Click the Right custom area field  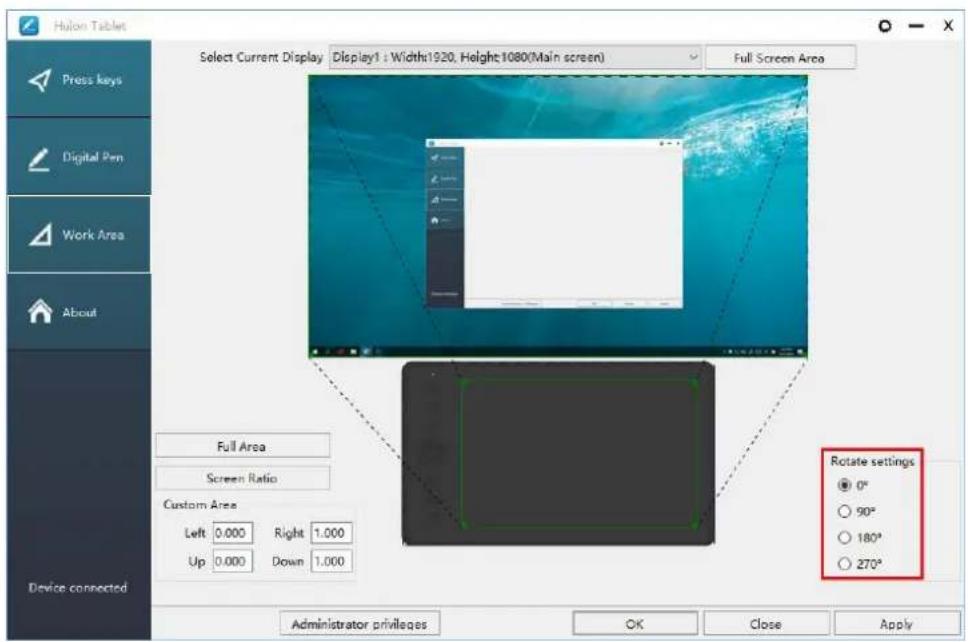[x=332, y=533]
